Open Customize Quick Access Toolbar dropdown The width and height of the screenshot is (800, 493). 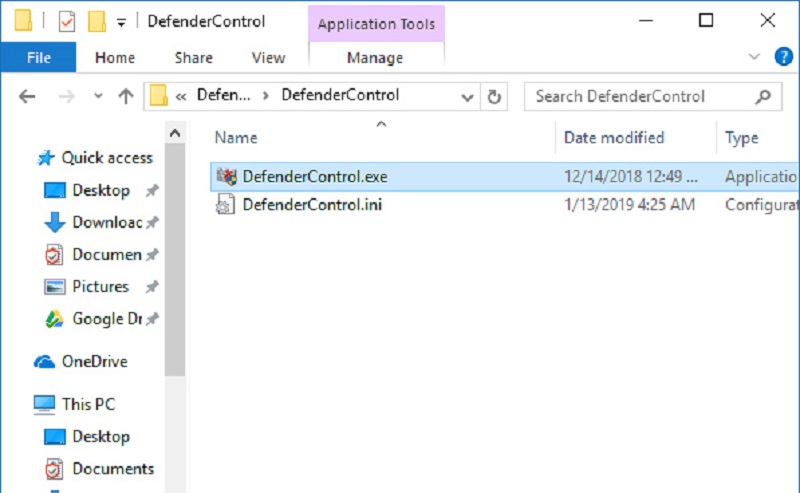coord(121,22)
